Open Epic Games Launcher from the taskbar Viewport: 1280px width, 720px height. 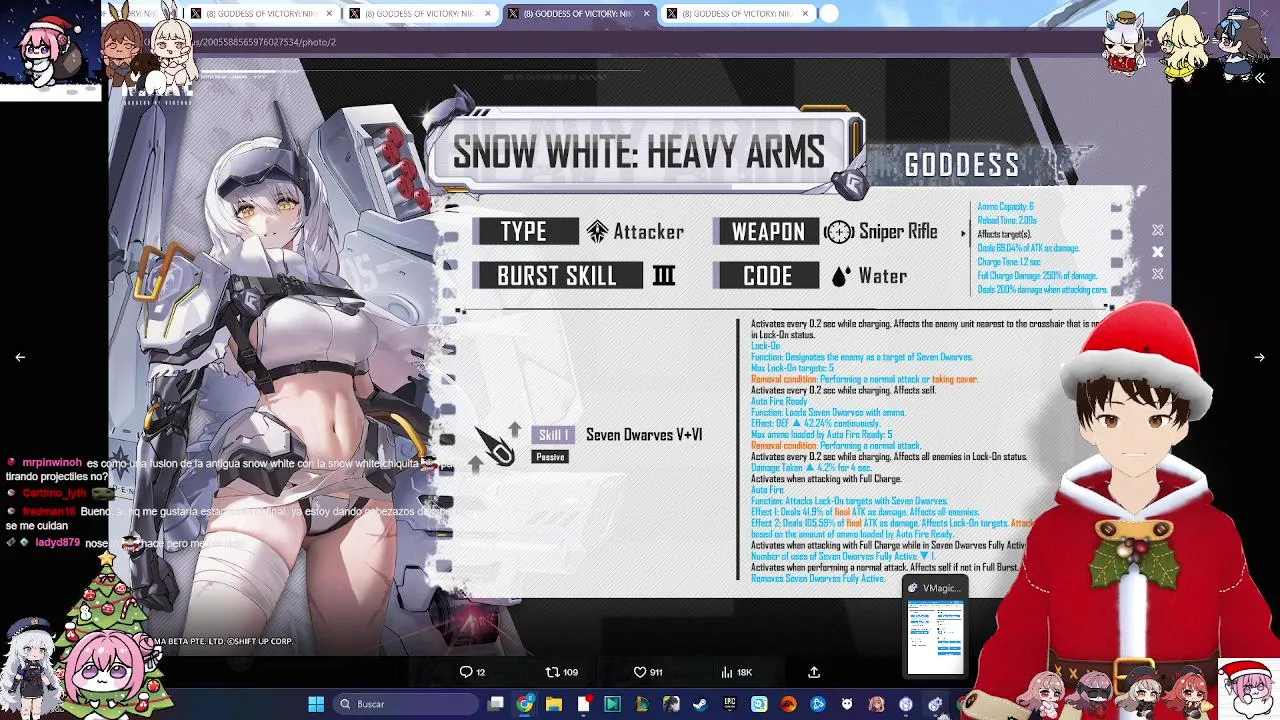[729, 704]
